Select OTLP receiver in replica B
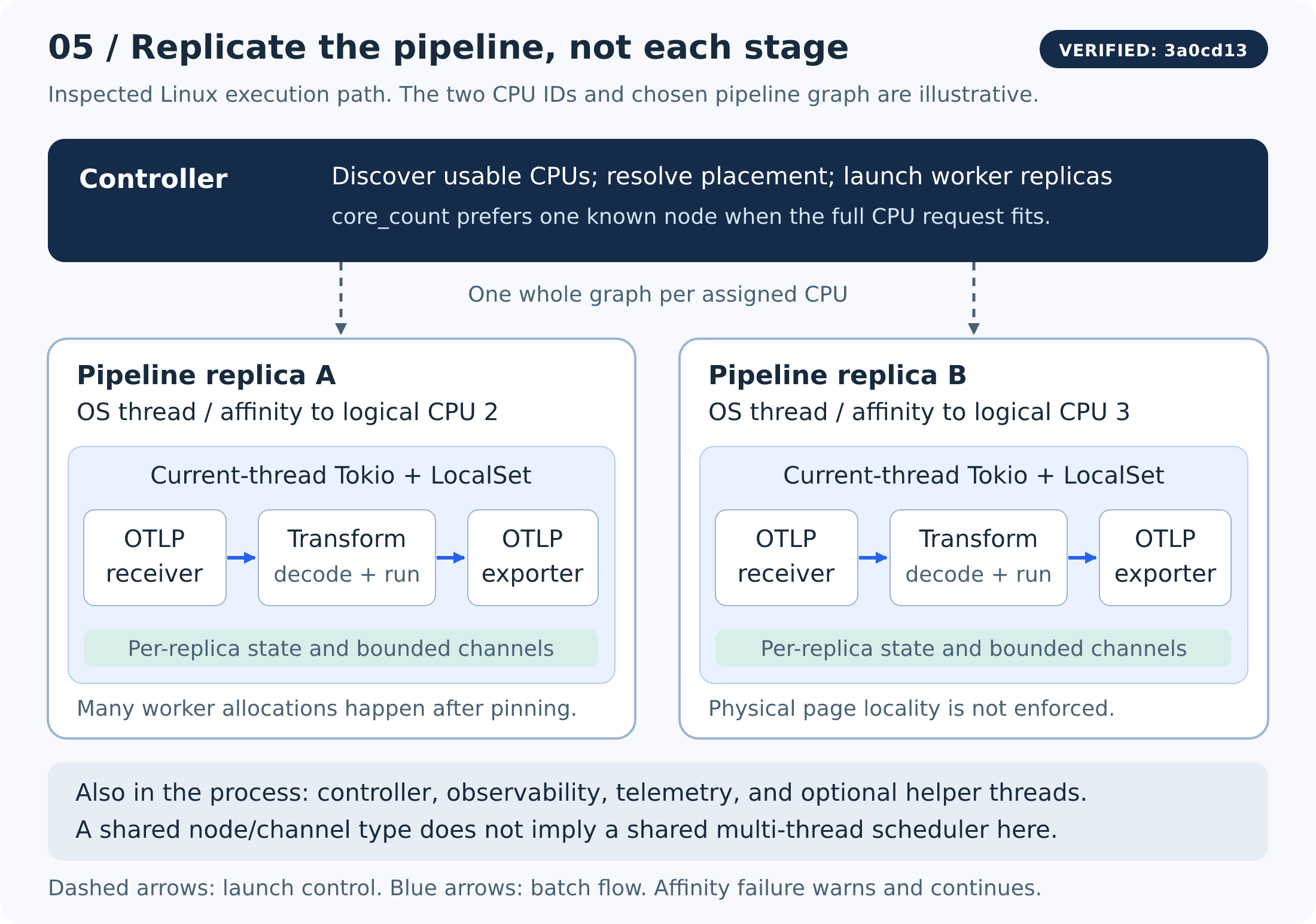Image resolution: width=1316 pixels, height=924 pixels. [x=787, y=558]
